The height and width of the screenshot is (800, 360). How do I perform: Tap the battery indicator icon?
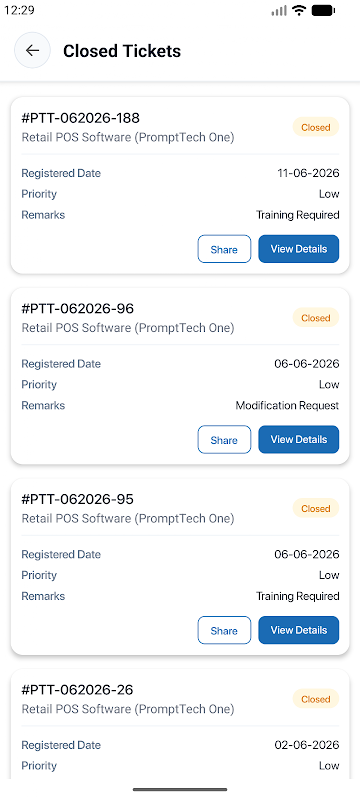(323, 10)
